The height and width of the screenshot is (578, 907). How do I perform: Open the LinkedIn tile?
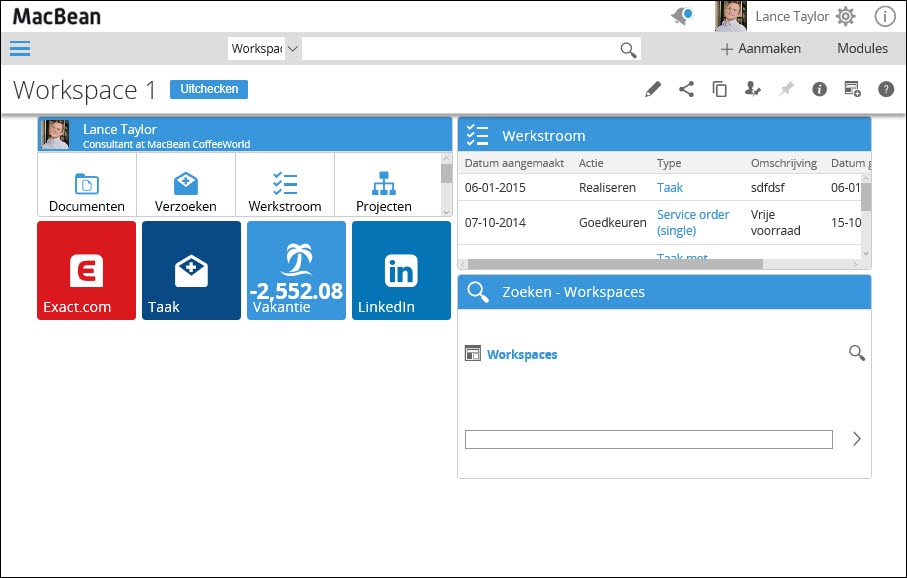(x=401, y=270)
